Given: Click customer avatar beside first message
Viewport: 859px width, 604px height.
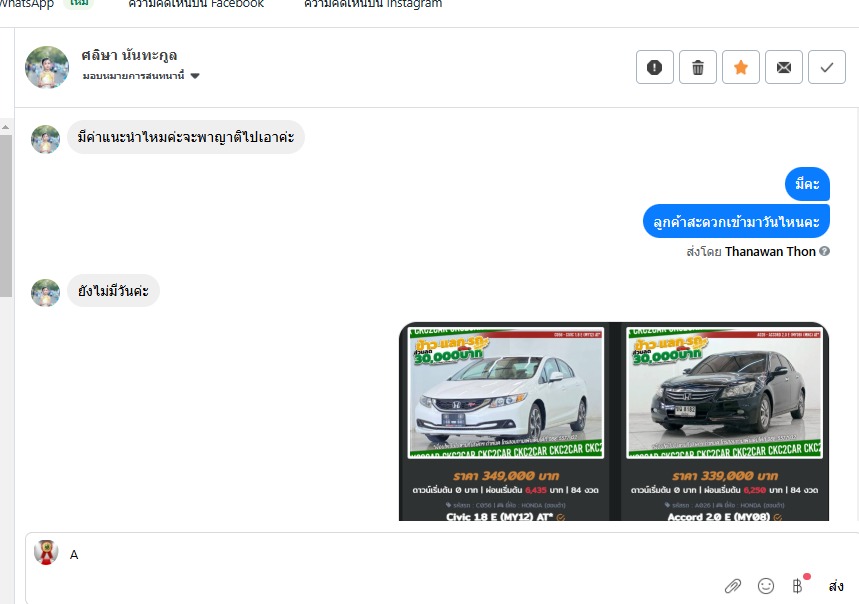Looking at the screenshot, I should pyautogui.click(x=45, y=139).
